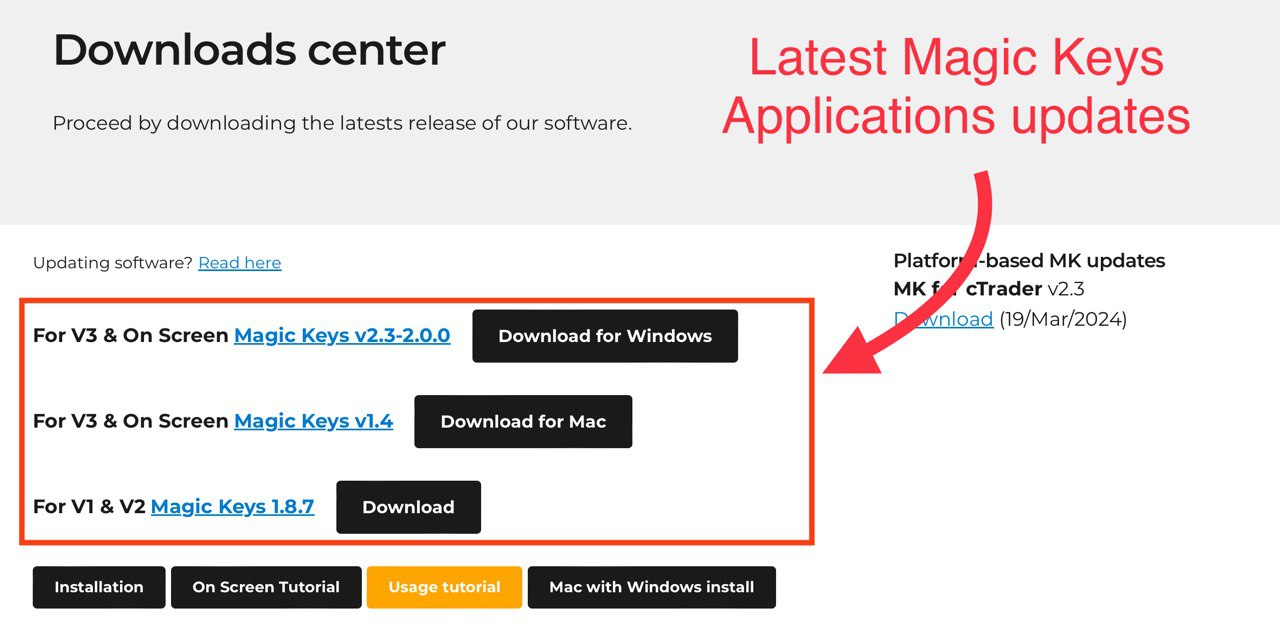This screenshot has height=625, width=1280.
Task: Open the Installation guide button
Action: click(99, 587)
